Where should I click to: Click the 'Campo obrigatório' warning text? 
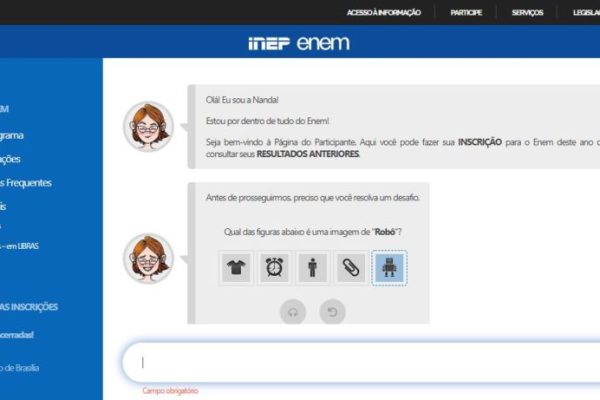tap(170, 391)
